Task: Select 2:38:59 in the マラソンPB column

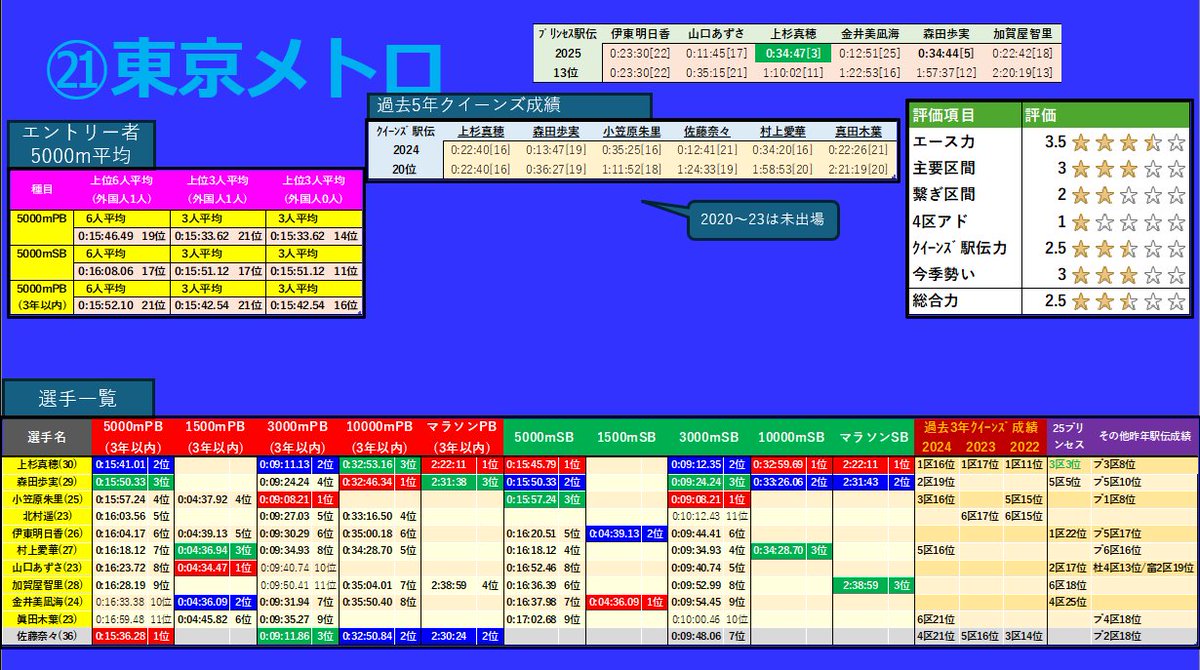Action: click(x=449, y=584)
